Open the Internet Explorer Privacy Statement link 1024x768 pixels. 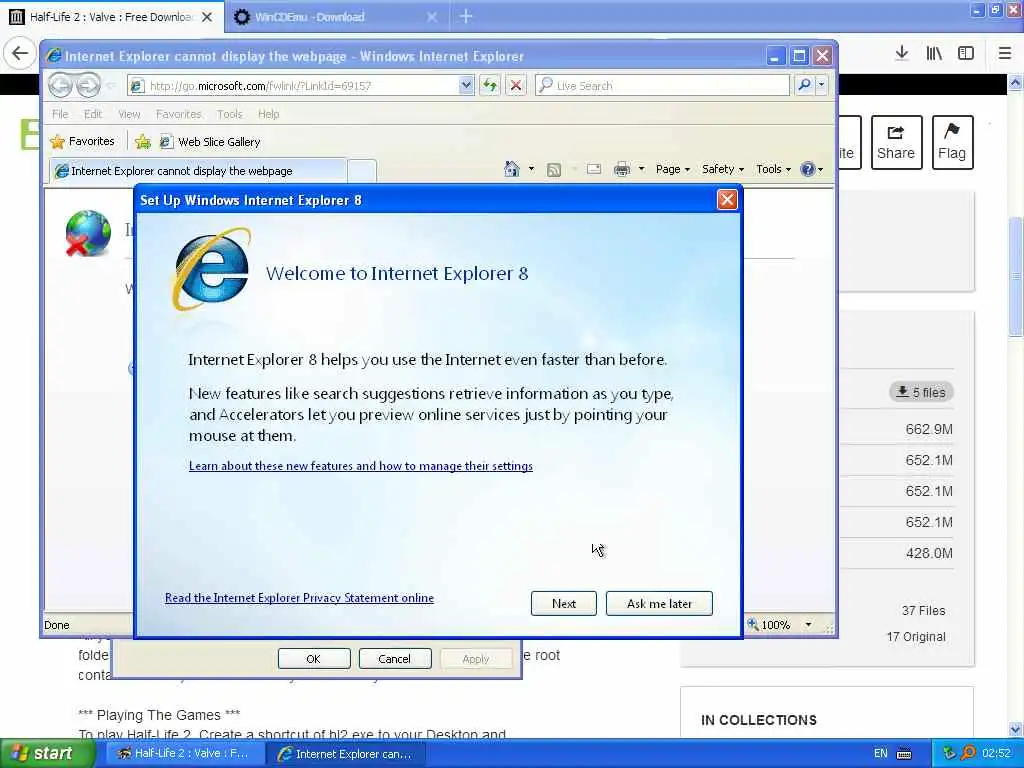(299, 598)
